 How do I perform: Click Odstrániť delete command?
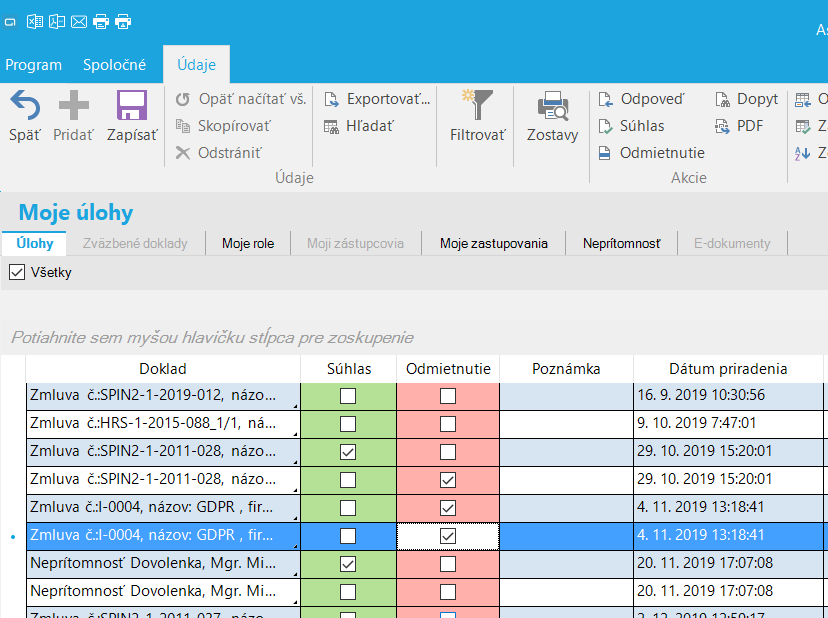[x=219, y=153]
